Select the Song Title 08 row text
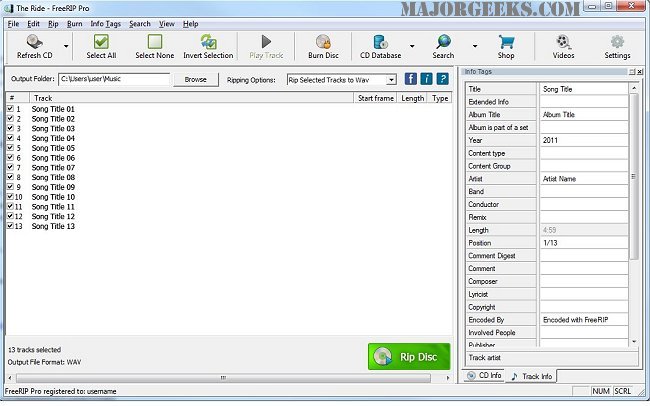This screenshot has width=650, height=406. pyautogui.click(x=53, y=177)
